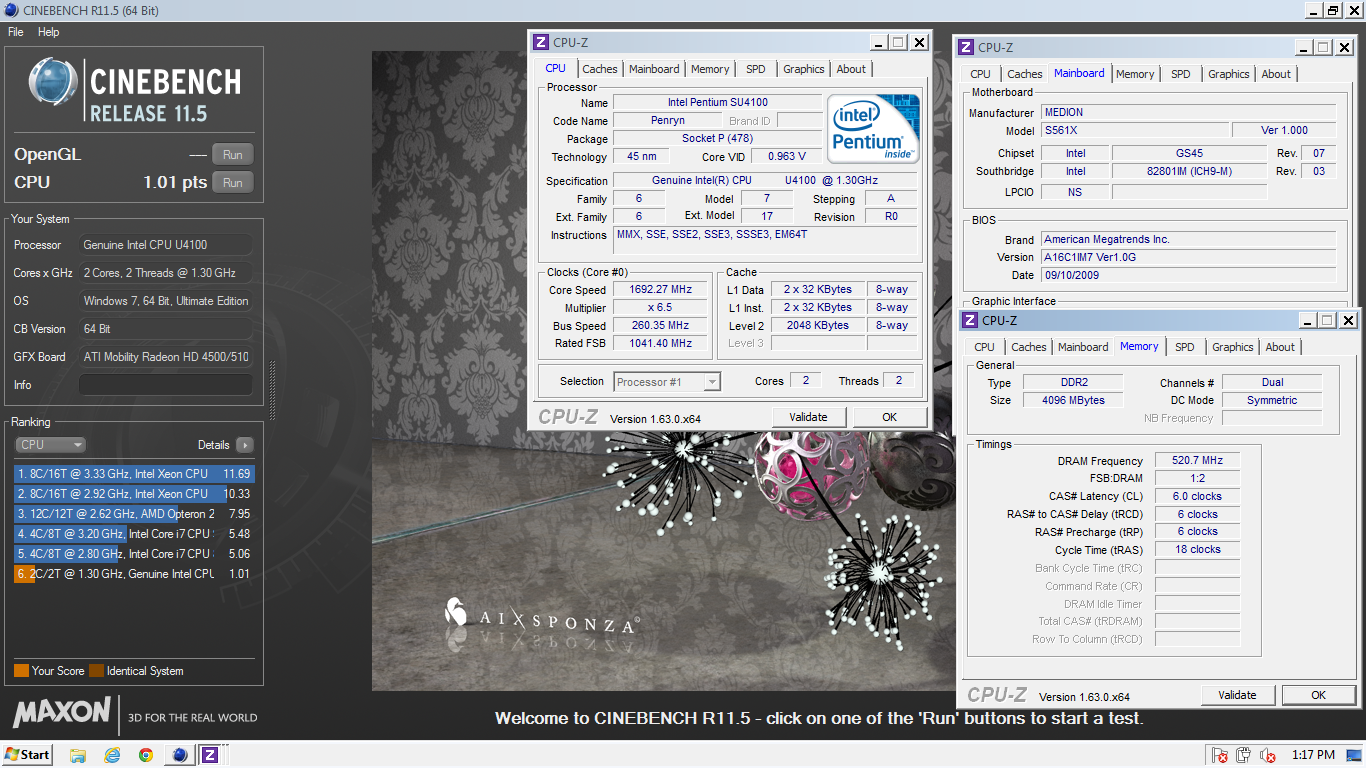
Task: Select Caches tab in Mainboard CPU-Z window
Action: click(x=1025, y=74)
